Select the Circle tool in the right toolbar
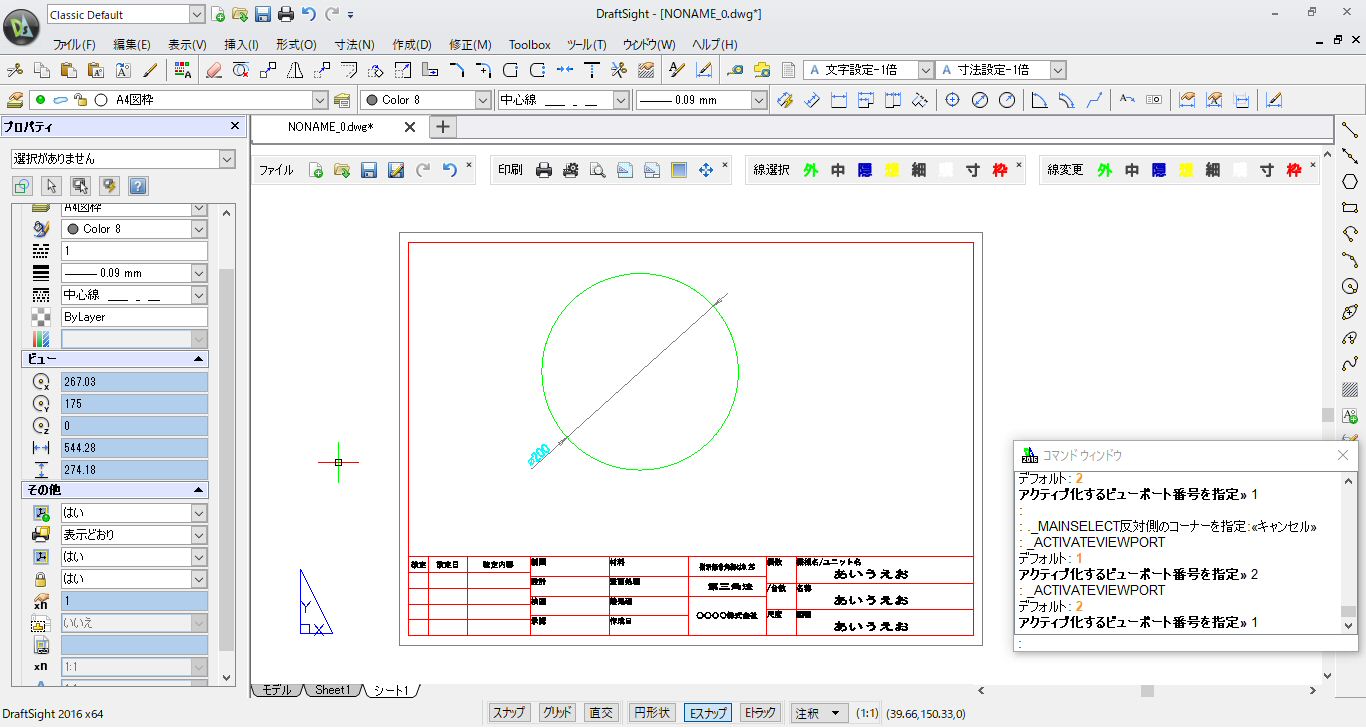1366x728 pixels. pyautogui.click(x=1350, y=286)
